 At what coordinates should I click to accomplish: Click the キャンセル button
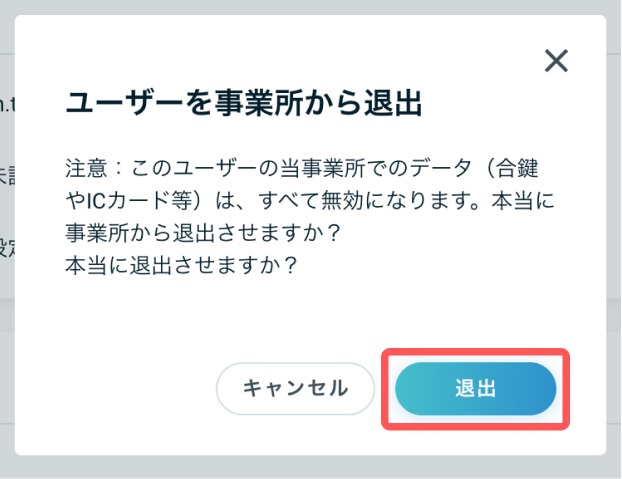point(296,389)
